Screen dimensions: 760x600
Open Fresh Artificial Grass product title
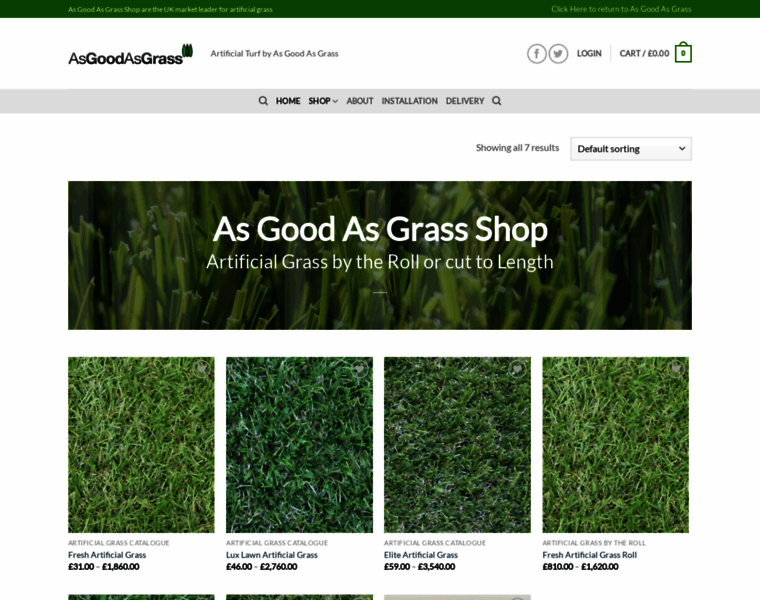107,555
